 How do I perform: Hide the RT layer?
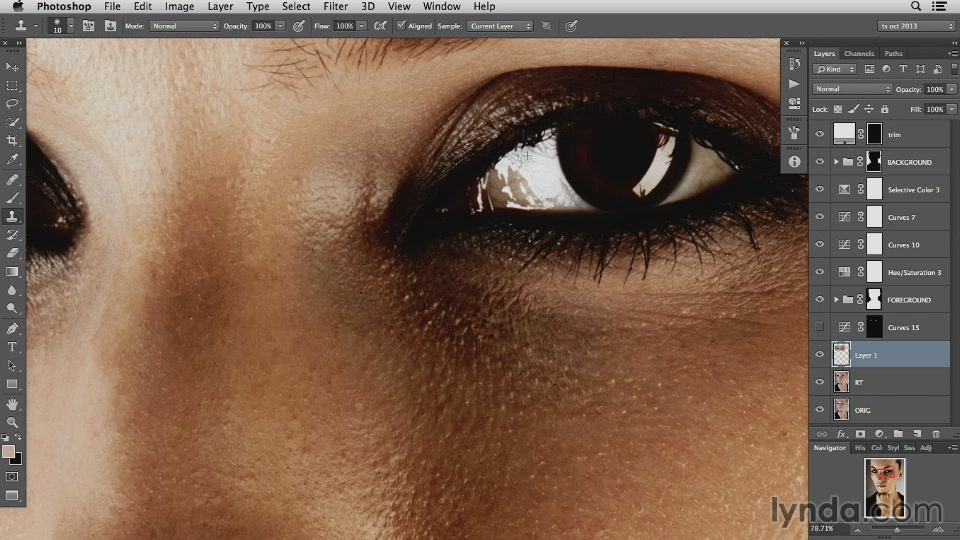click(819, 382)
